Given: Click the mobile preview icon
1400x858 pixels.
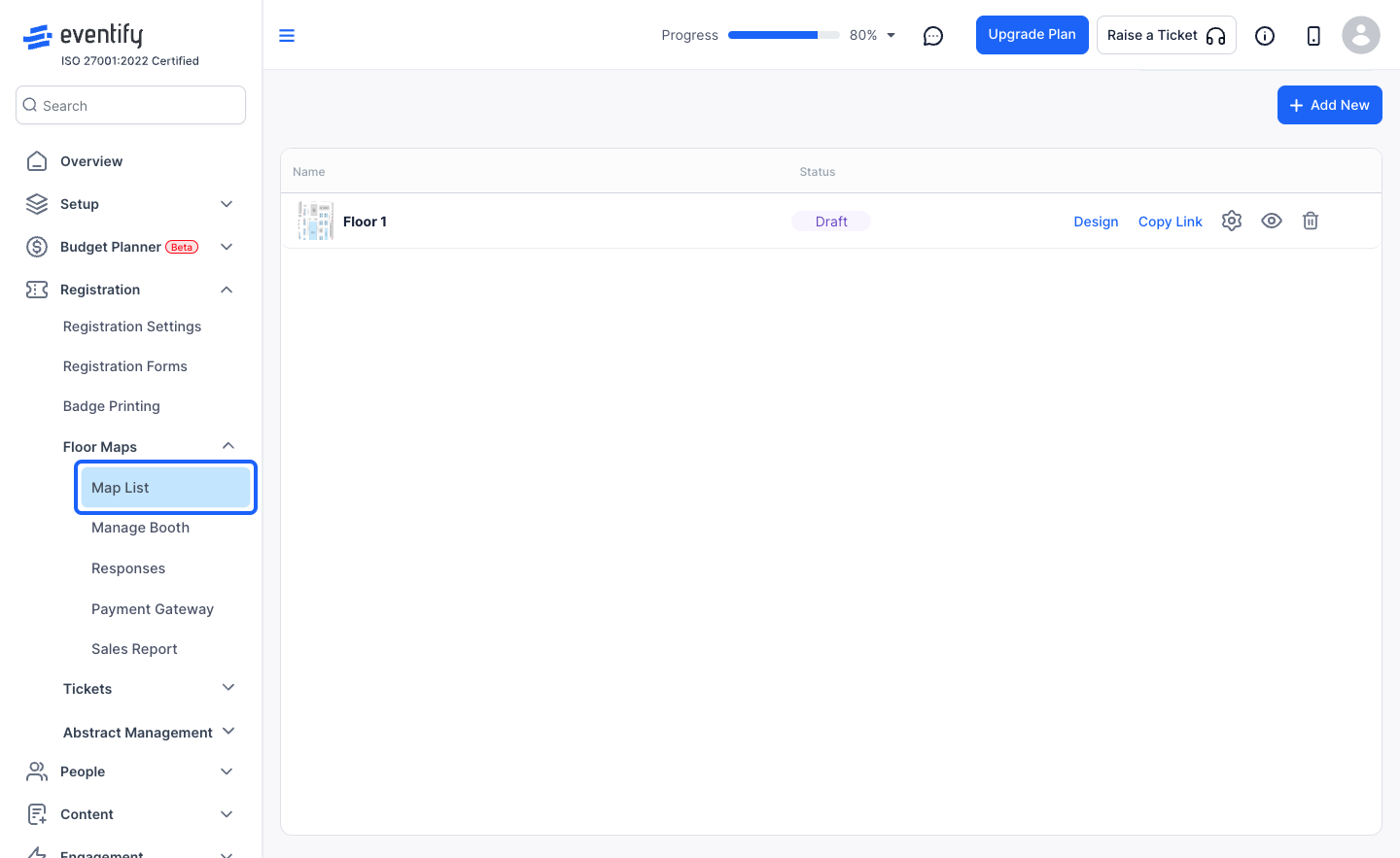Looking at the screenshot, I should tap(1313, 36).
